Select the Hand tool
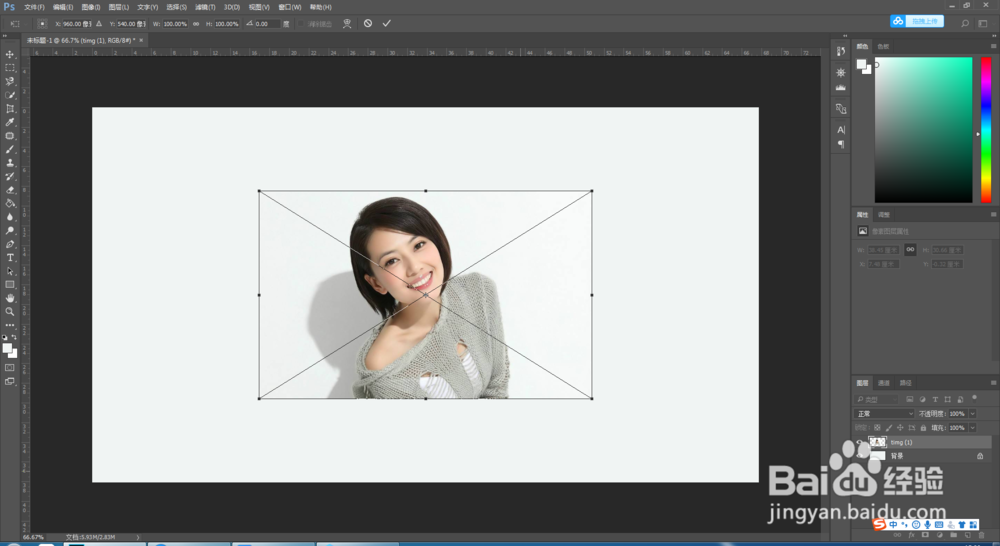This screenshot has width=1000, height=546. [x=10, y=299]
